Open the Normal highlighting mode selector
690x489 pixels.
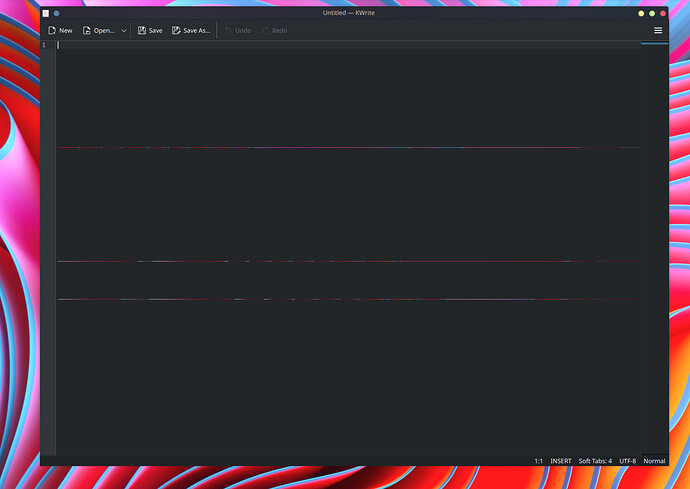(654, 461)
